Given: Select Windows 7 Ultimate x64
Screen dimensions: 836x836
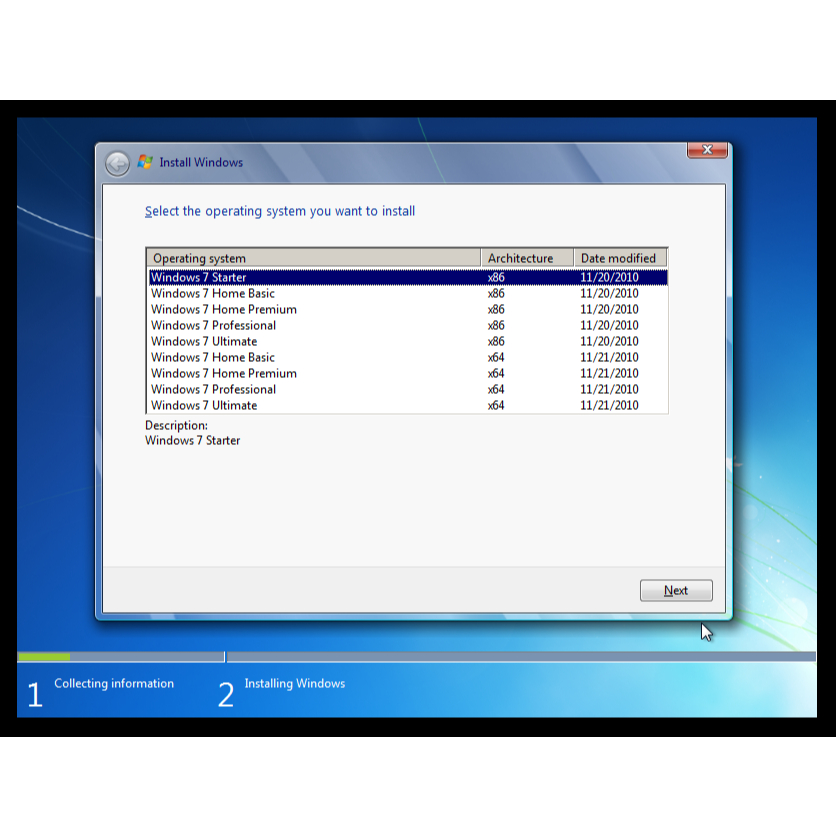Looking at the screenshot, I should click(408, 405).
